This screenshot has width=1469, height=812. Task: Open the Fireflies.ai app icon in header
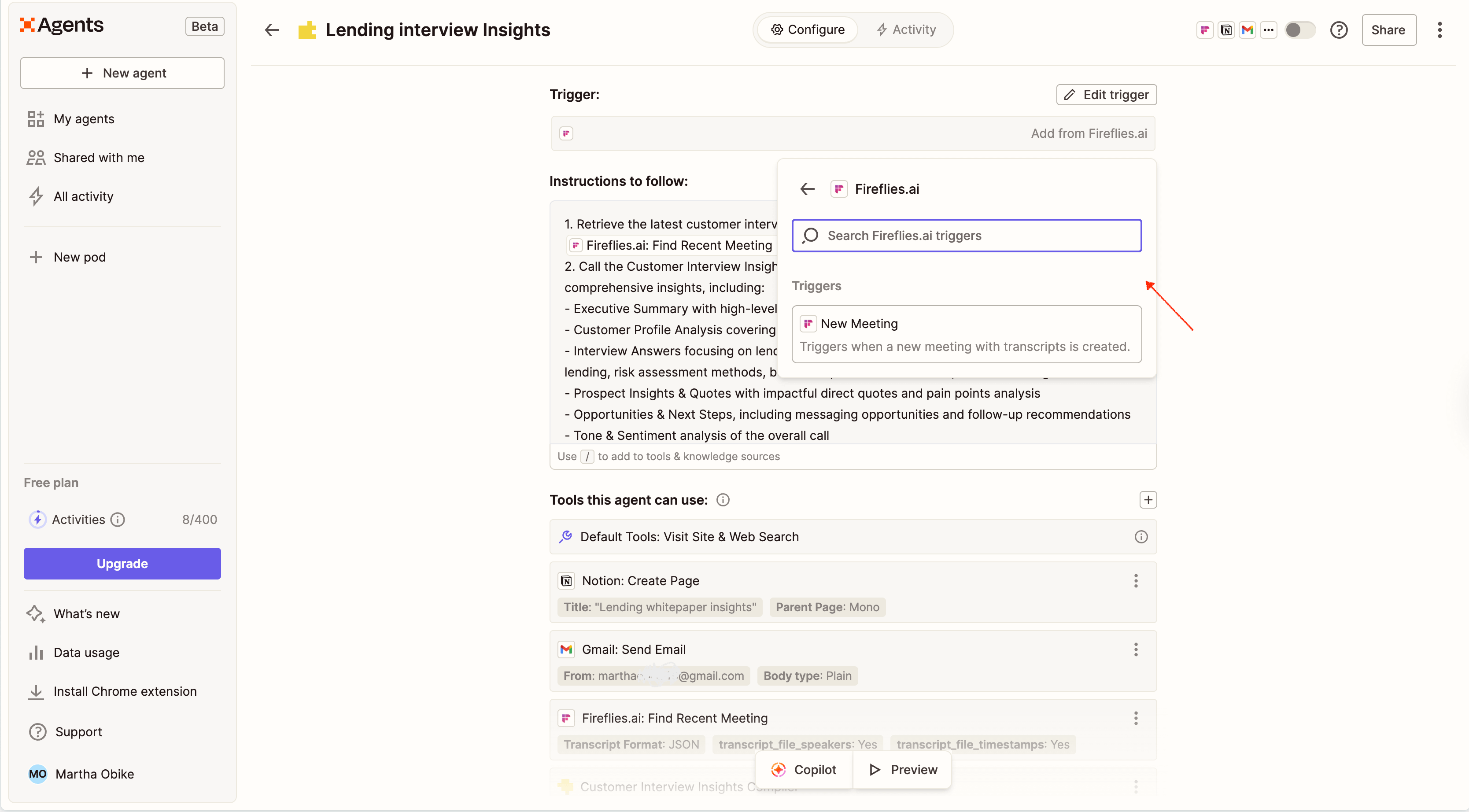click(x=1204, y=30)
